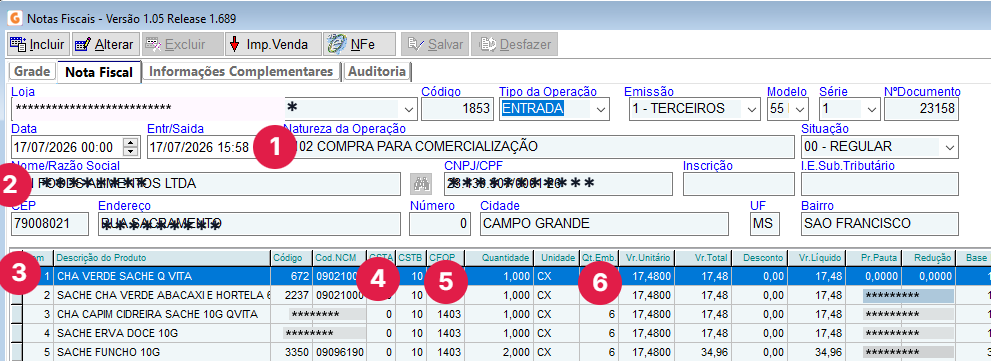This screenshot has width=991, height=361.
Task: Open the Informações Complementares tab
Action: click(241, 71)
